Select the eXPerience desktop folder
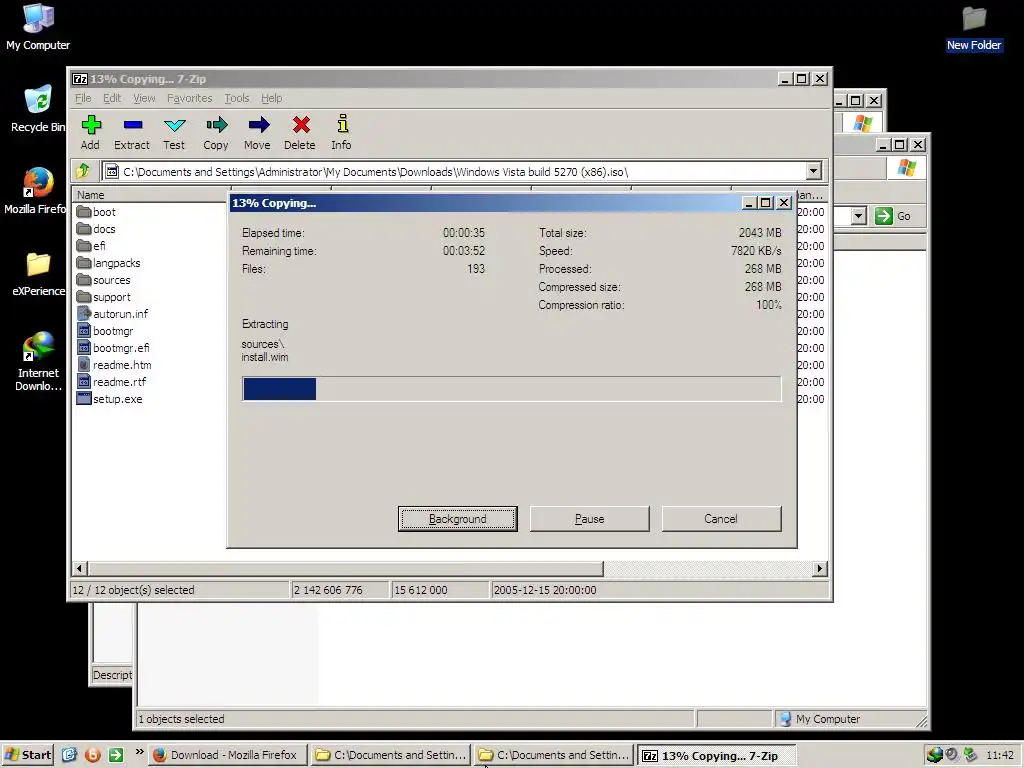Image resolution: width=1024 pixels, height=768 pixels. point(38,274)
